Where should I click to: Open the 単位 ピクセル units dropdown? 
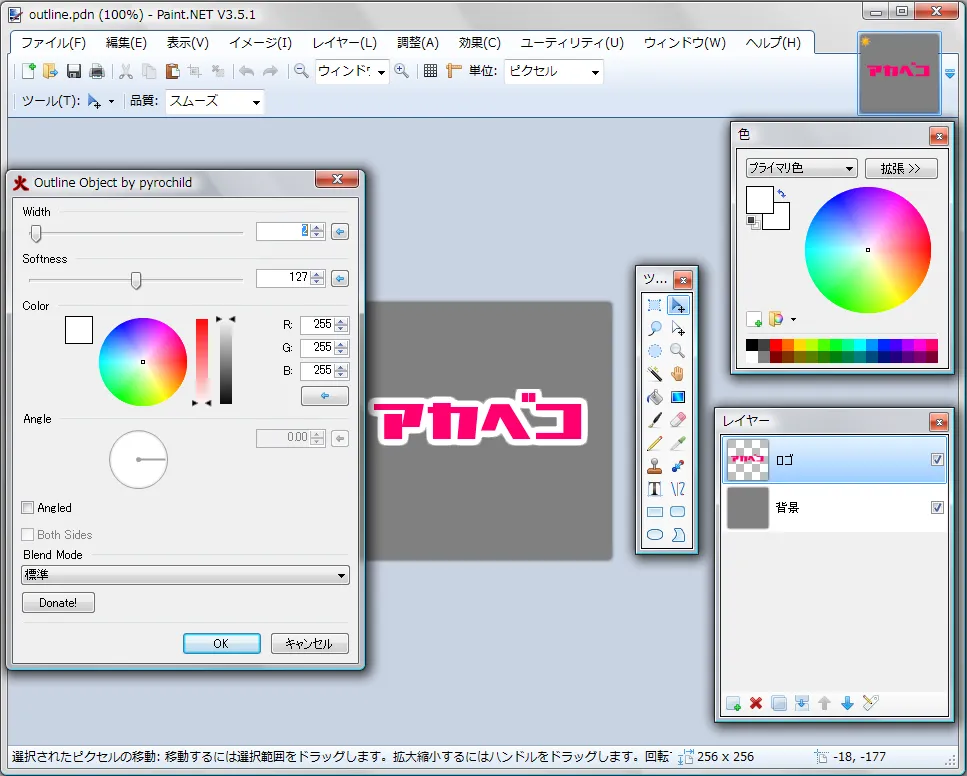coord(554,72)
